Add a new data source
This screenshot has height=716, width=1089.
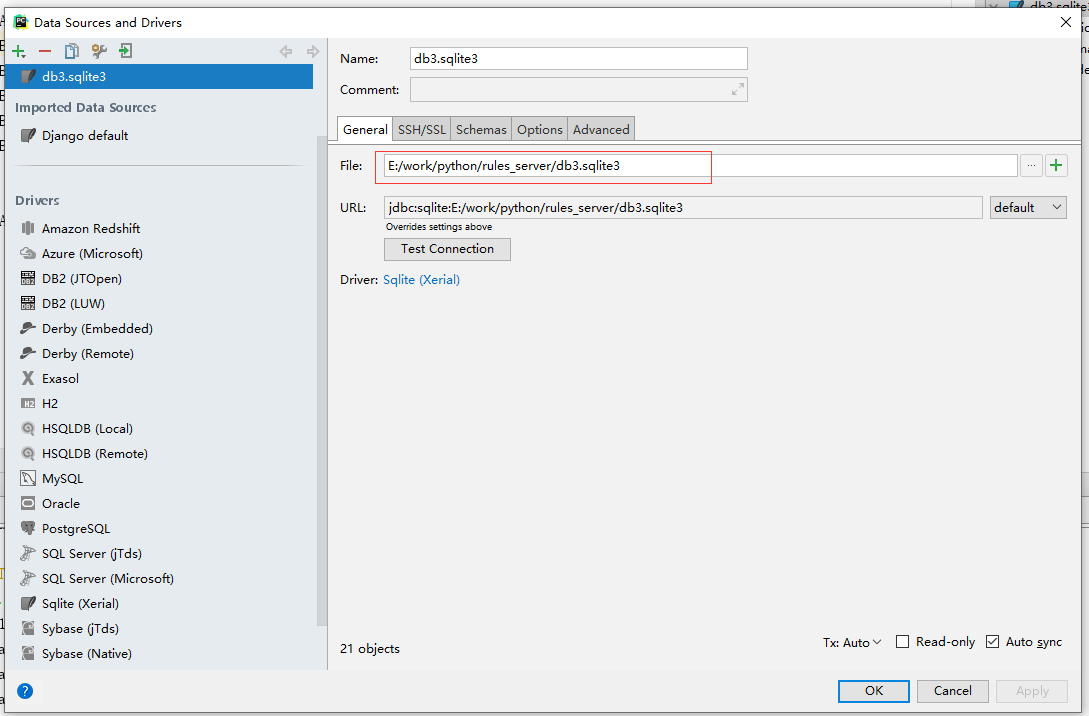tap(18, 50)
